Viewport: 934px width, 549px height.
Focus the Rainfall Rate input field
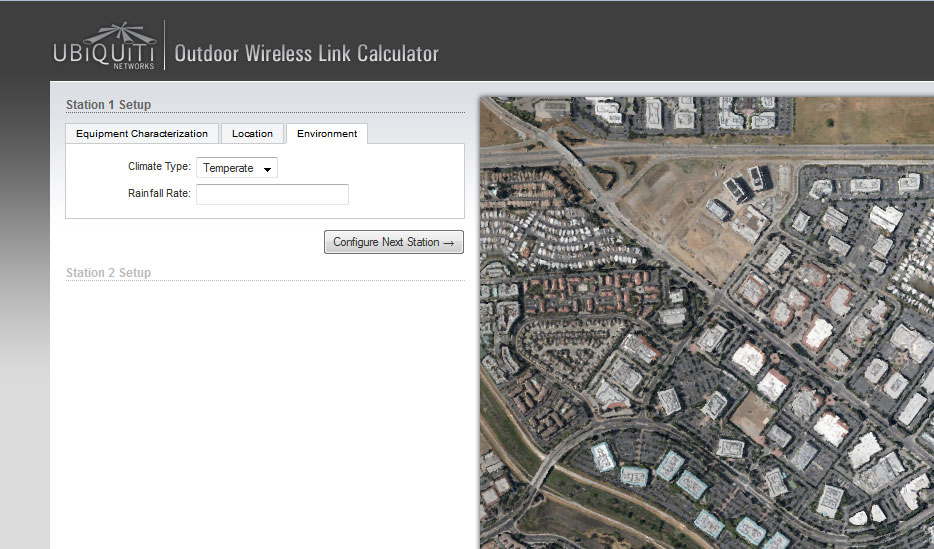272,194
